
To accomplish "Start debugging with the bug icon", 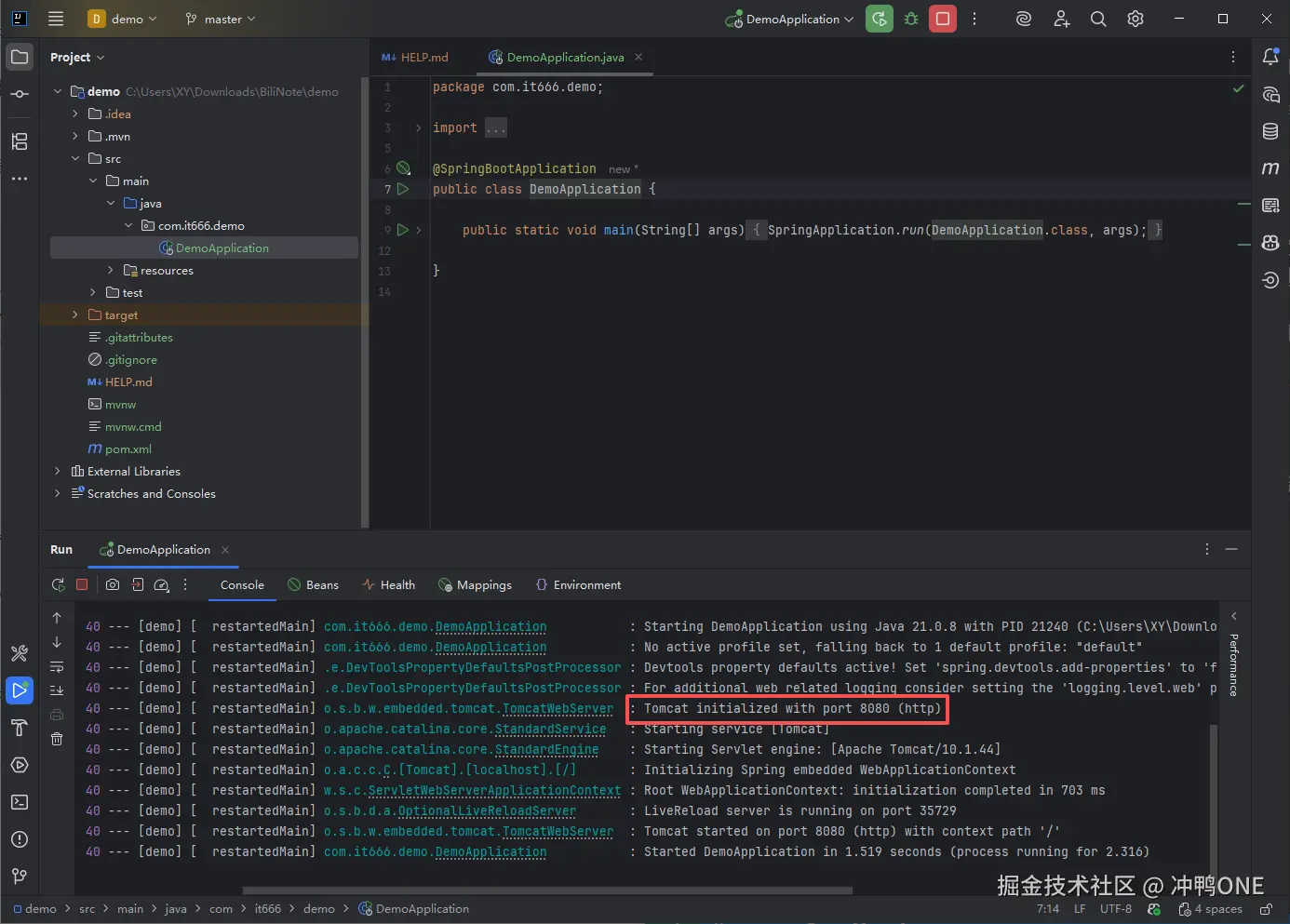I will [x=911, y=19].
